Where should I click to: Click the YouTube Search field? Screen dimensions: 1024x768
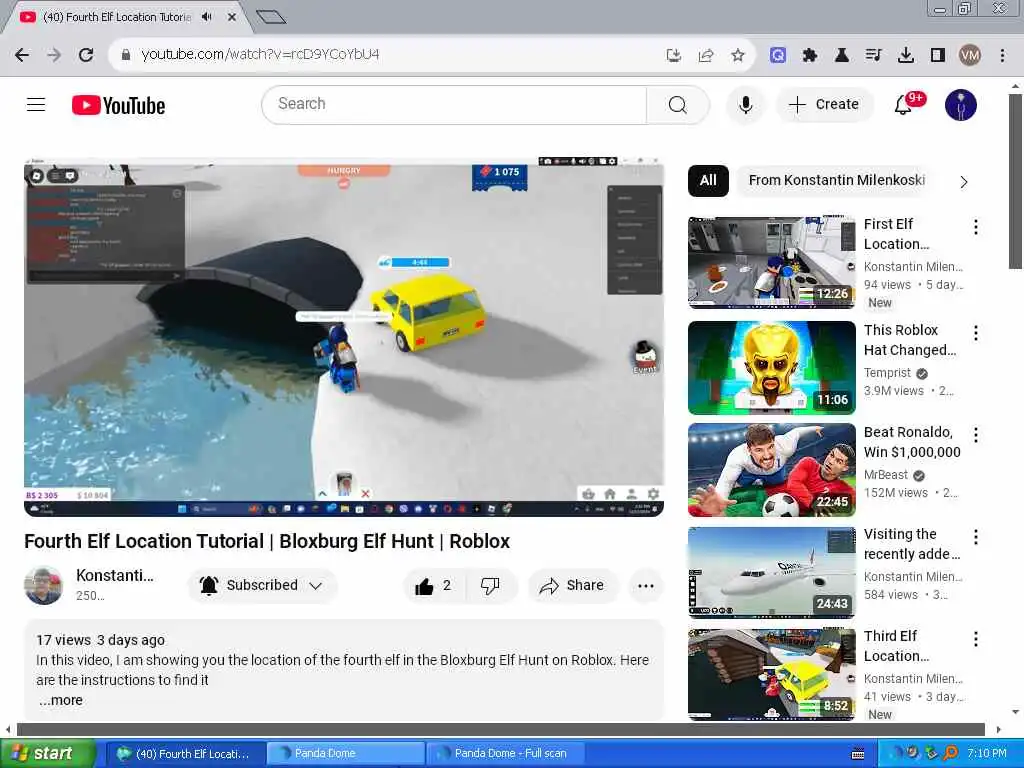click(454, 104)
